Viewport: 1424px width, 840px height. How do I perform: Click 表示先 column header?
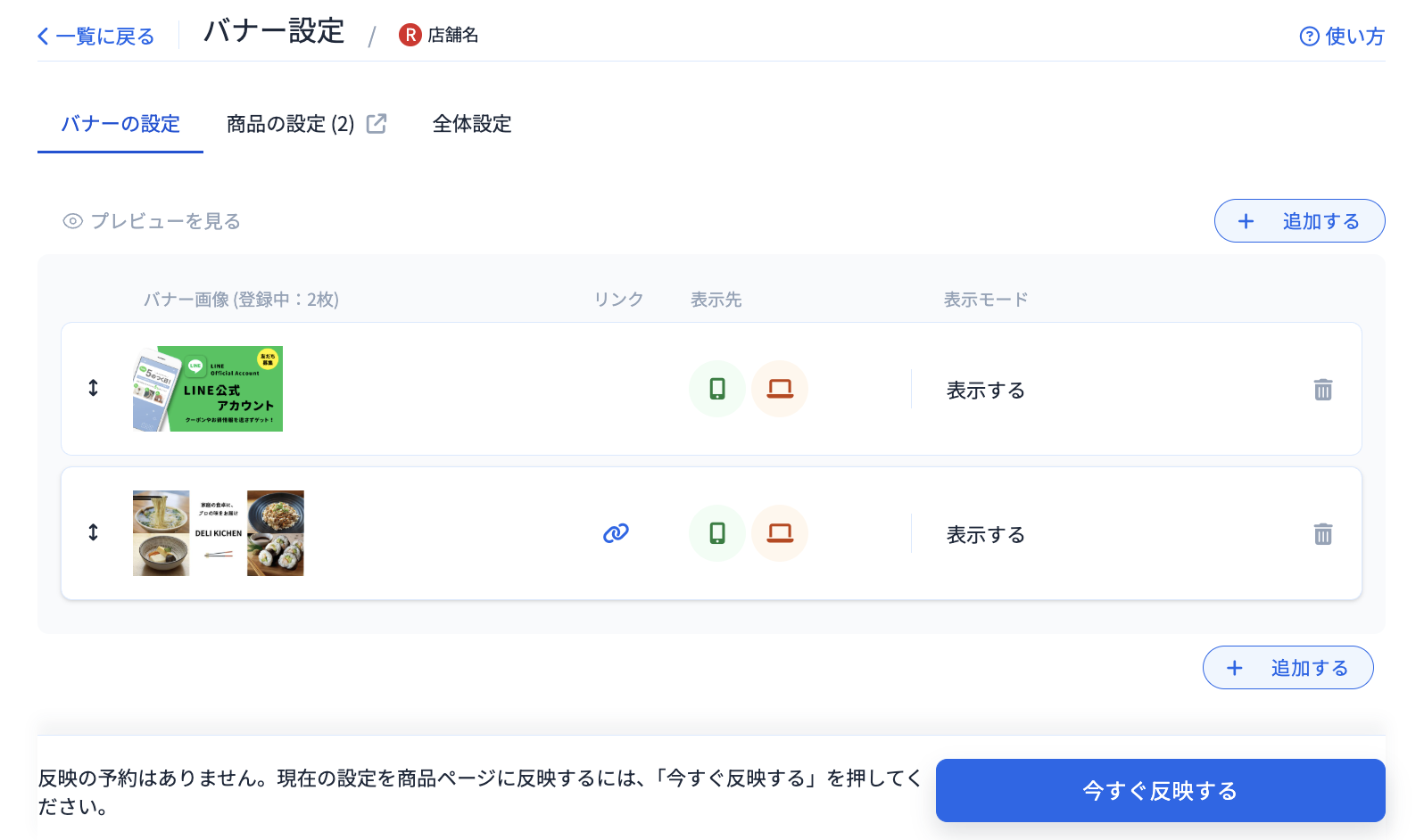click(x=716, y=300)
